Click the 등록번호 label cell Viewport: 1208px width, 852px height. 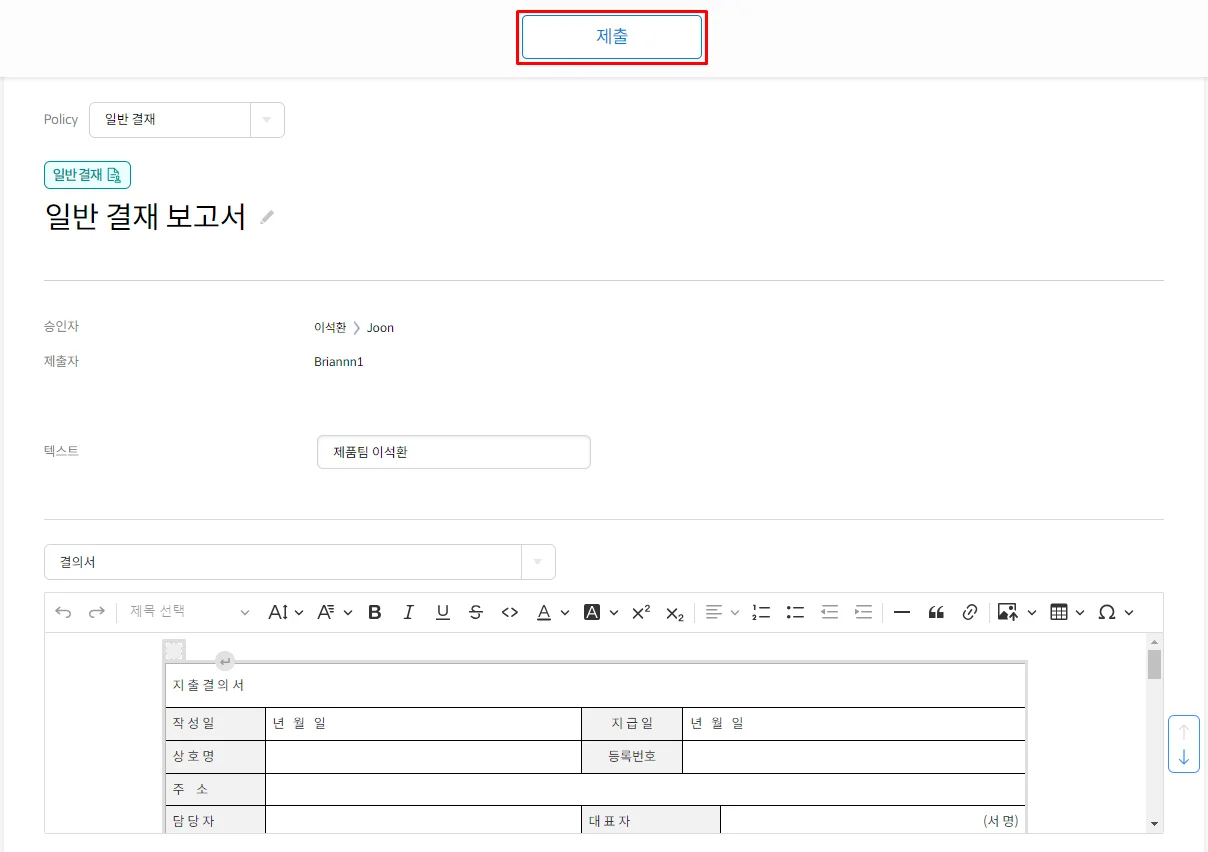[632, 757]
